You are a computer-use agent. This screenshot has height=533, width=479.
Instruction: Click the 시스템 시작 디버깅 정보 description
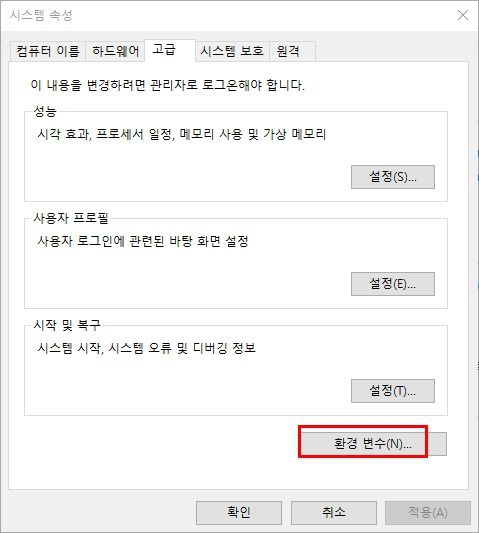147,348
